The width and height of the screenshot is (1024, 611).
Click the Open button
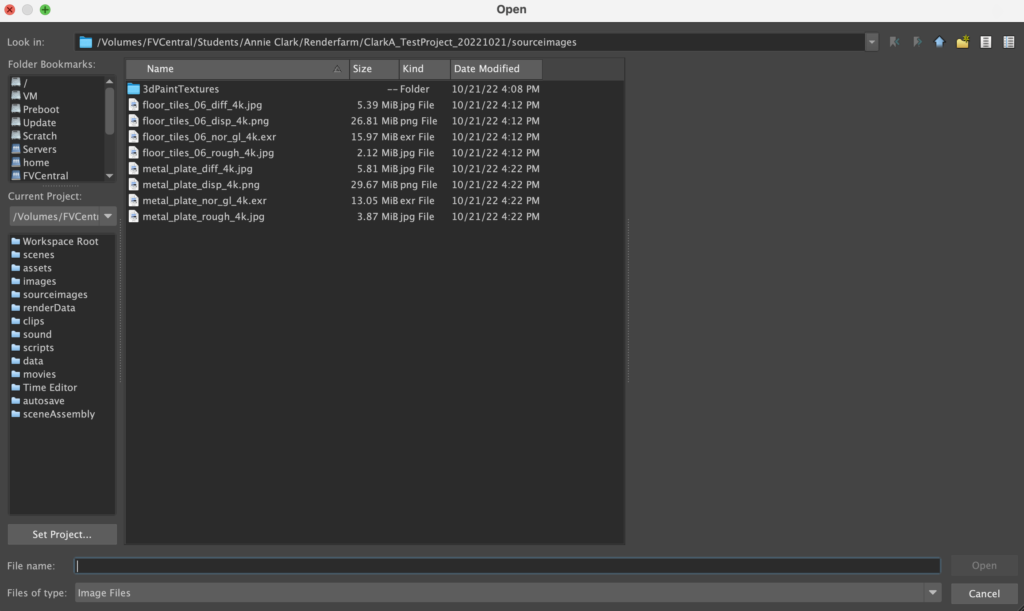coord(984,565)
